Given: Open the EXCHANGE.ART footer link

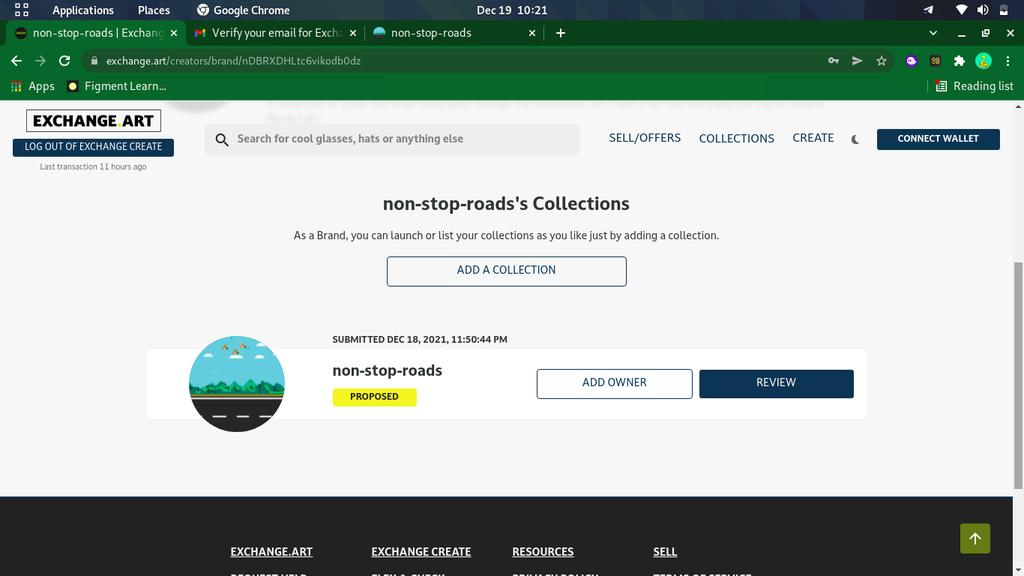Looking at the screenshot, I should 271,552.
